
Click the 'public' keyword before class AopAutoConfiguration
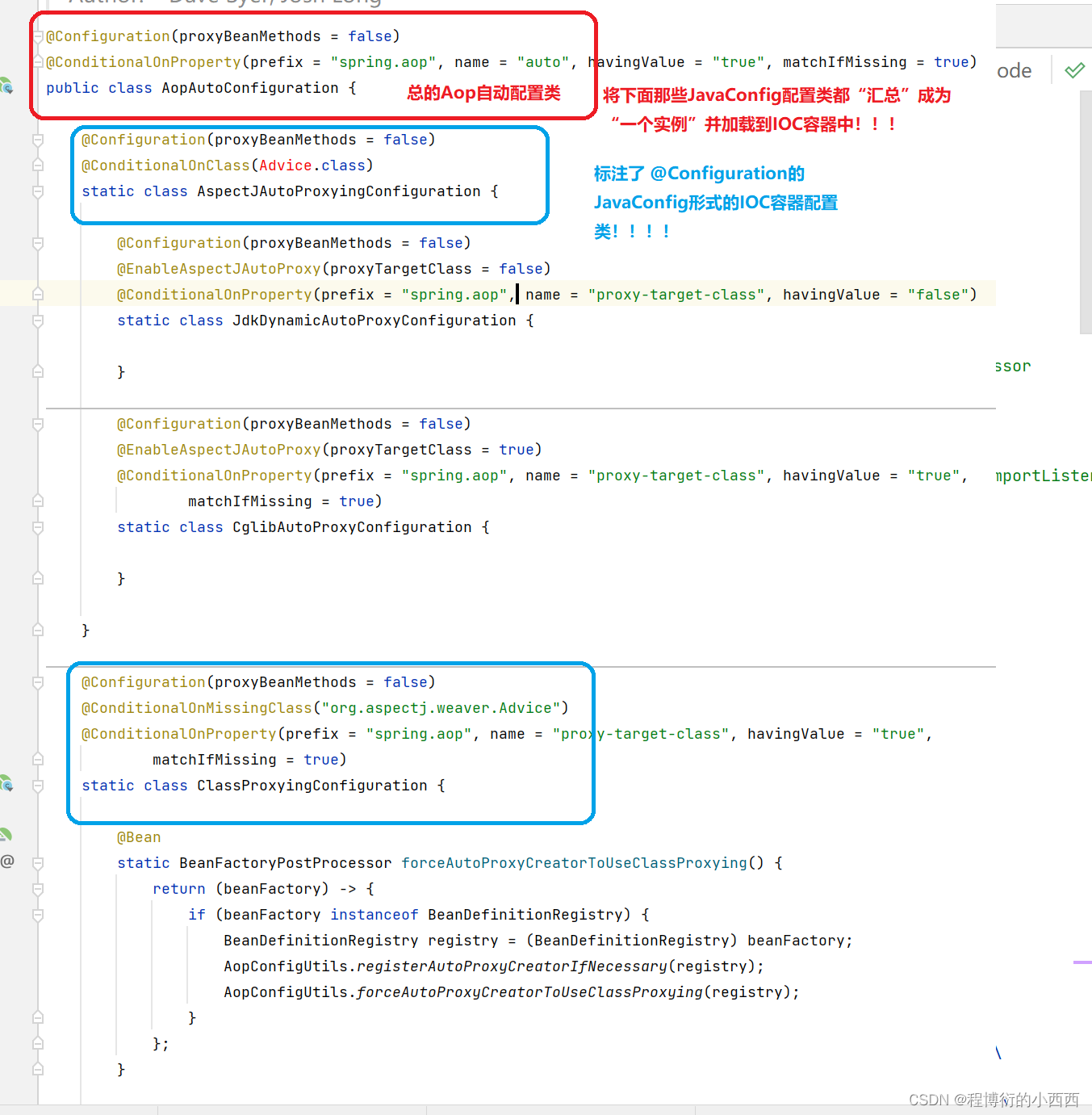[x=73, y=88]
